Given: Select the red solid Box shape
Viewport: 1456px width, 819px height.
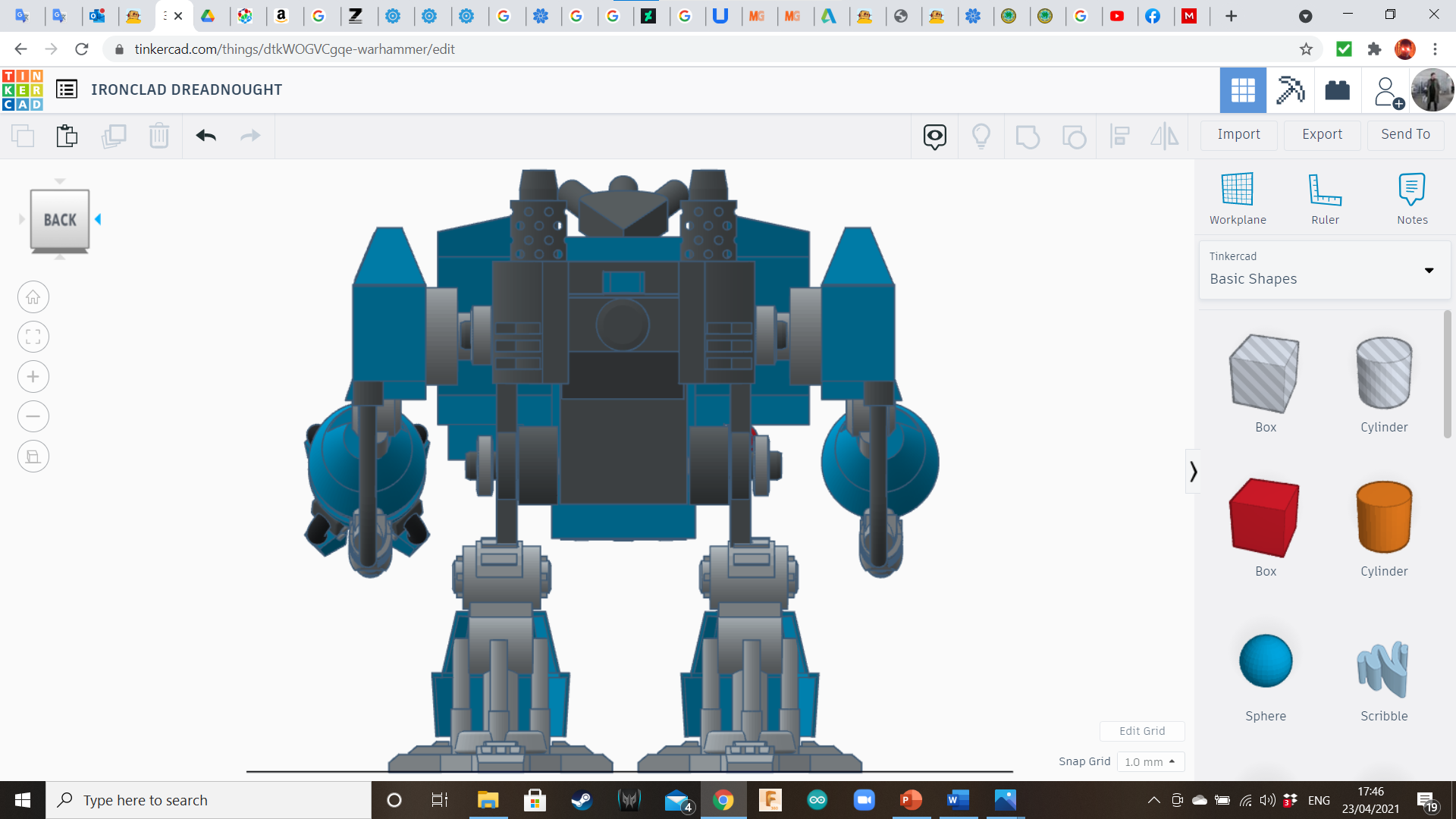Looking at the screenshot, I should click(x=1265, y=519).
